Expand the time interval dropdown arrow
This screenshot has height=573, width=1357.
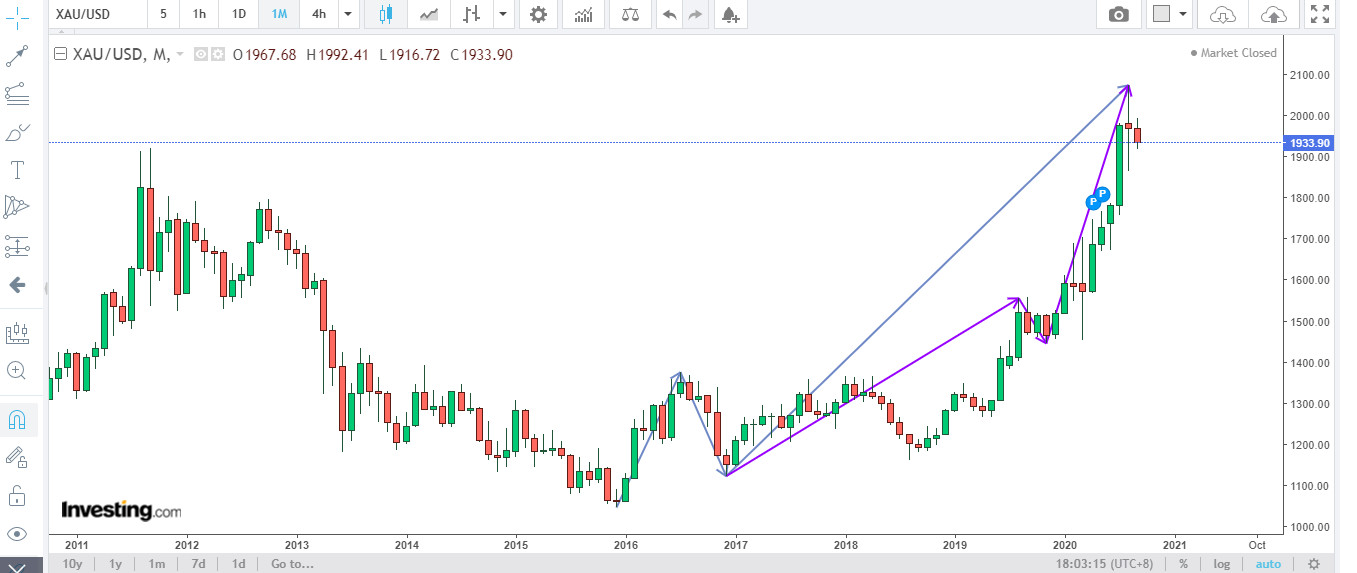(347, 14)
